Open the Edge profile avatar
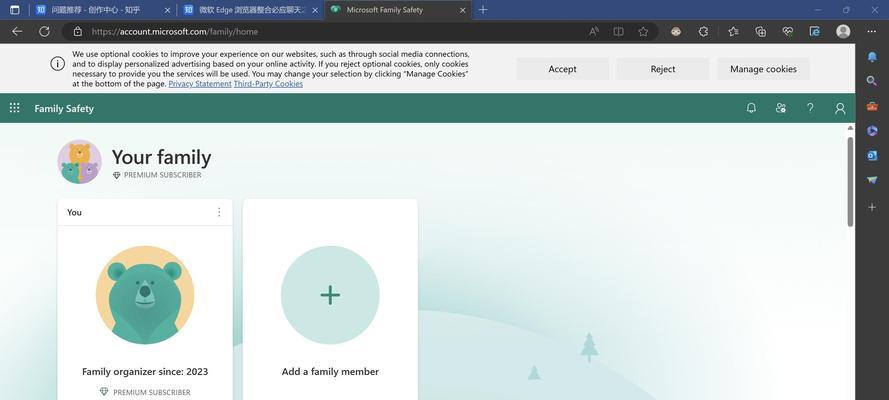The height and width of the screenshot is (400, 889). [843, 32]
